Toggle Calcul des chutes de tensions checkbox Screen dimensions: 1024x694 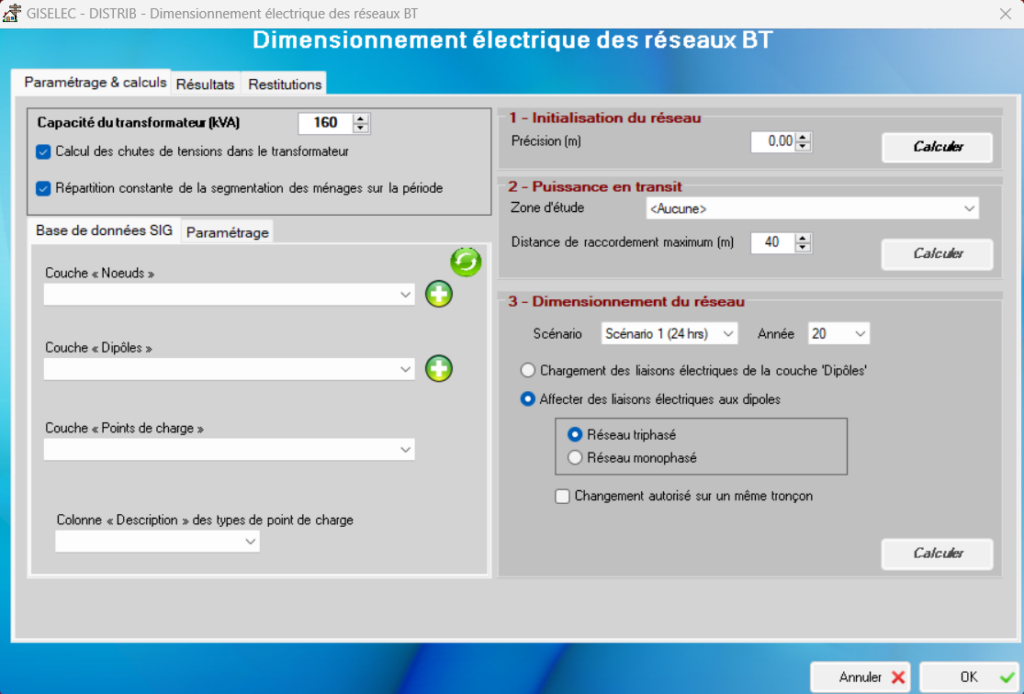pyautogui.click(x=43, y=152)
